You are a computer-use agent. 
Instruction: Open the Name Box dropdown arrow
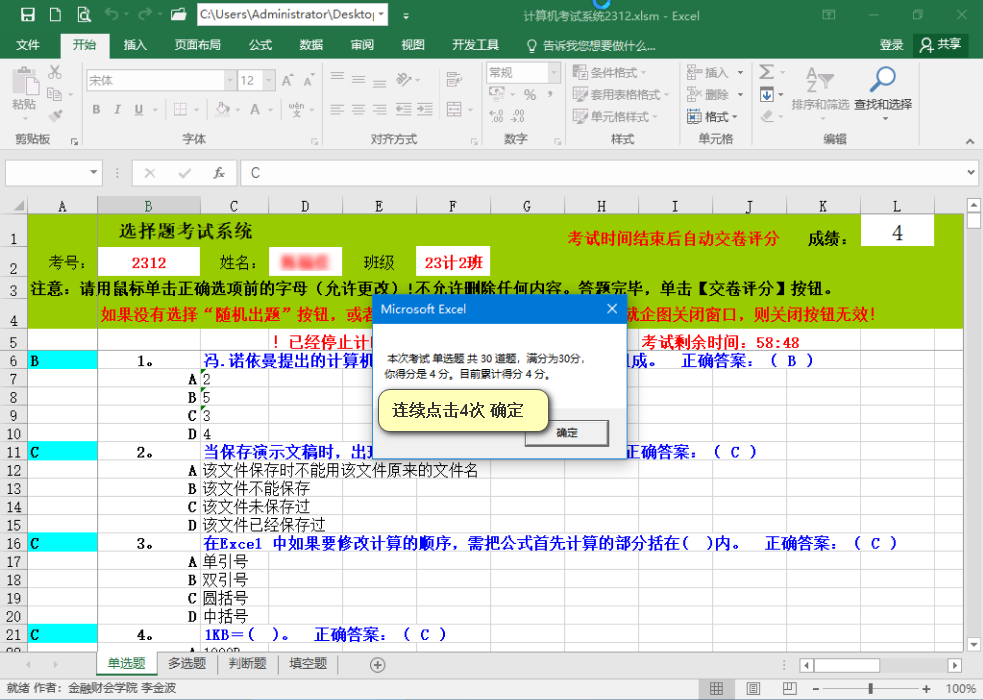pyautogui.click(x=93, y=172)
